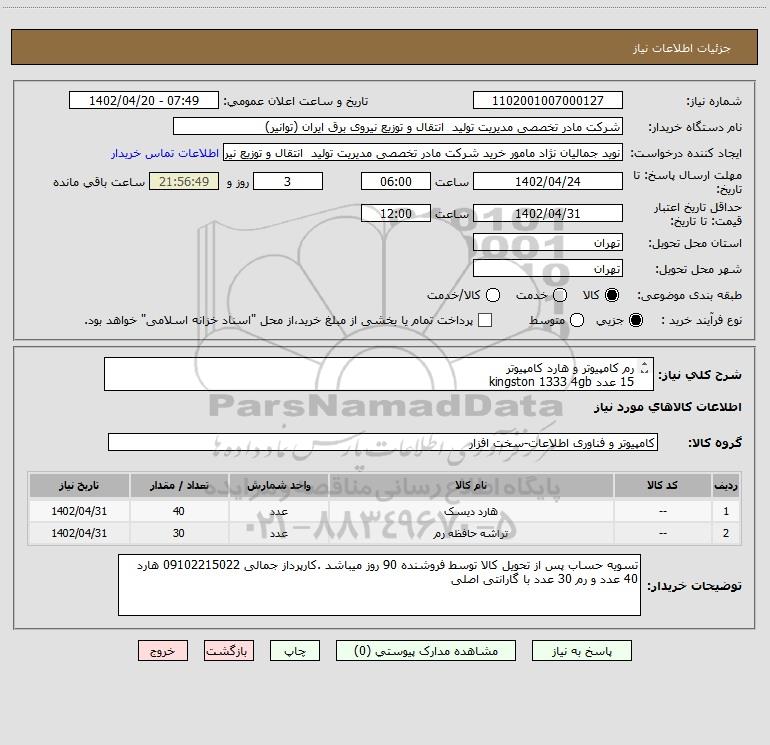Click the پاسخ به نیاز button
The image size is (770, 745).
coord(582,651)
